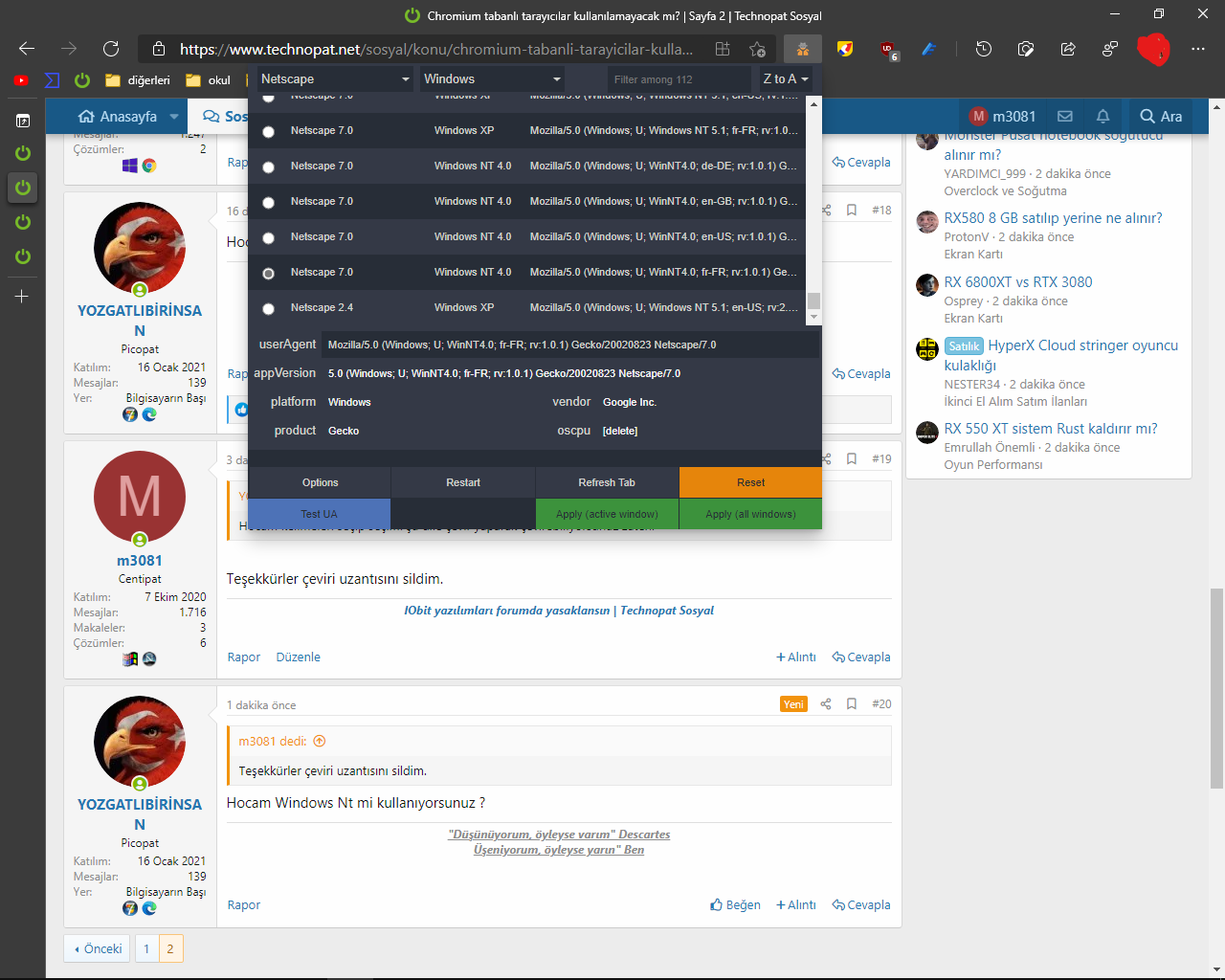Open the browser history icon
This screenshot has height=980, width=1225.
coord(984,49)
